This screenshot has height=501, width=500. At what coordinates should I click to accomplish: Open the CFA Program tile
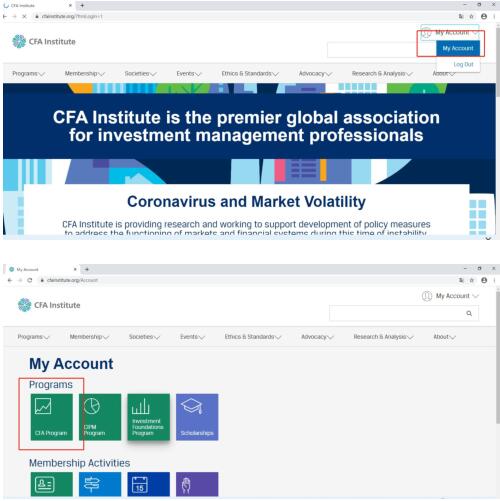pos(52,417)
